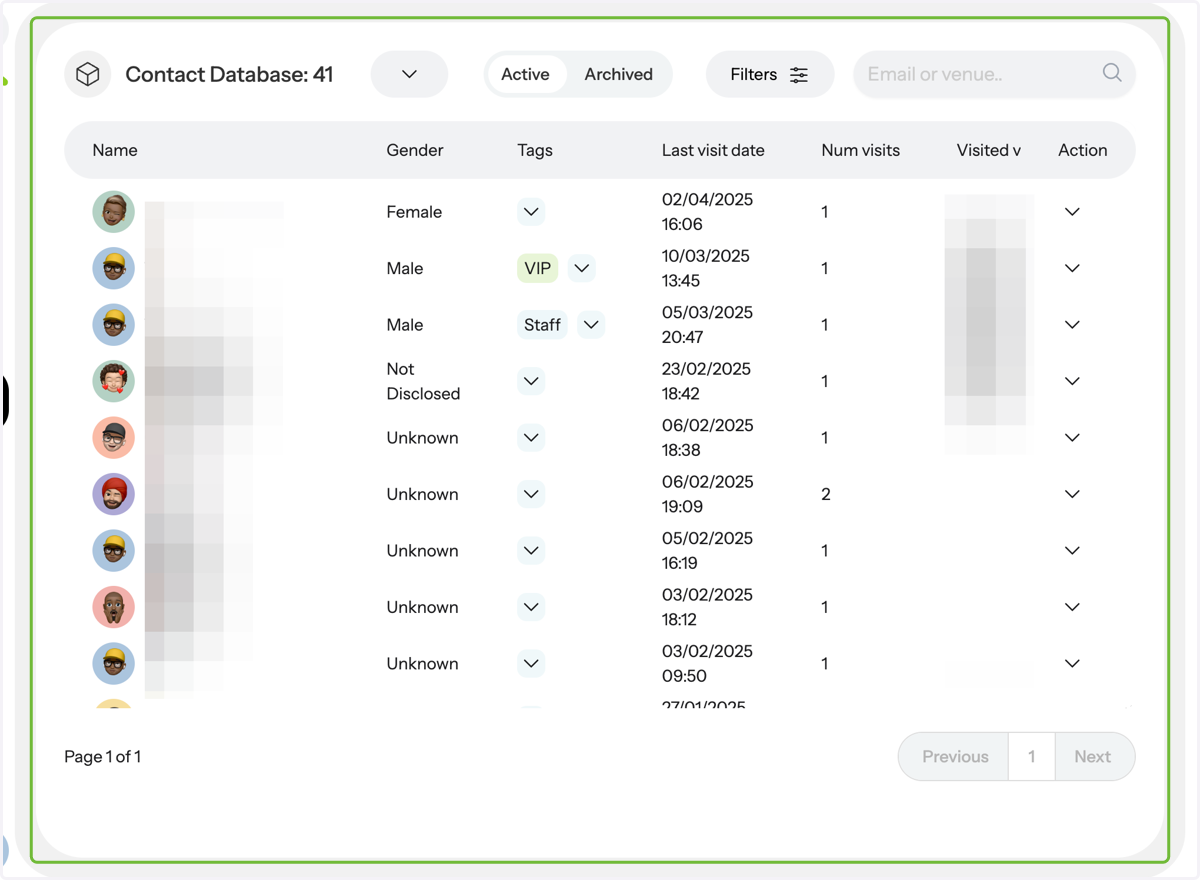The width and height of the screenshot is (1200, 880).
Task: Focus the 'Email or venue..' search field
Action: (x=994, y=74)
